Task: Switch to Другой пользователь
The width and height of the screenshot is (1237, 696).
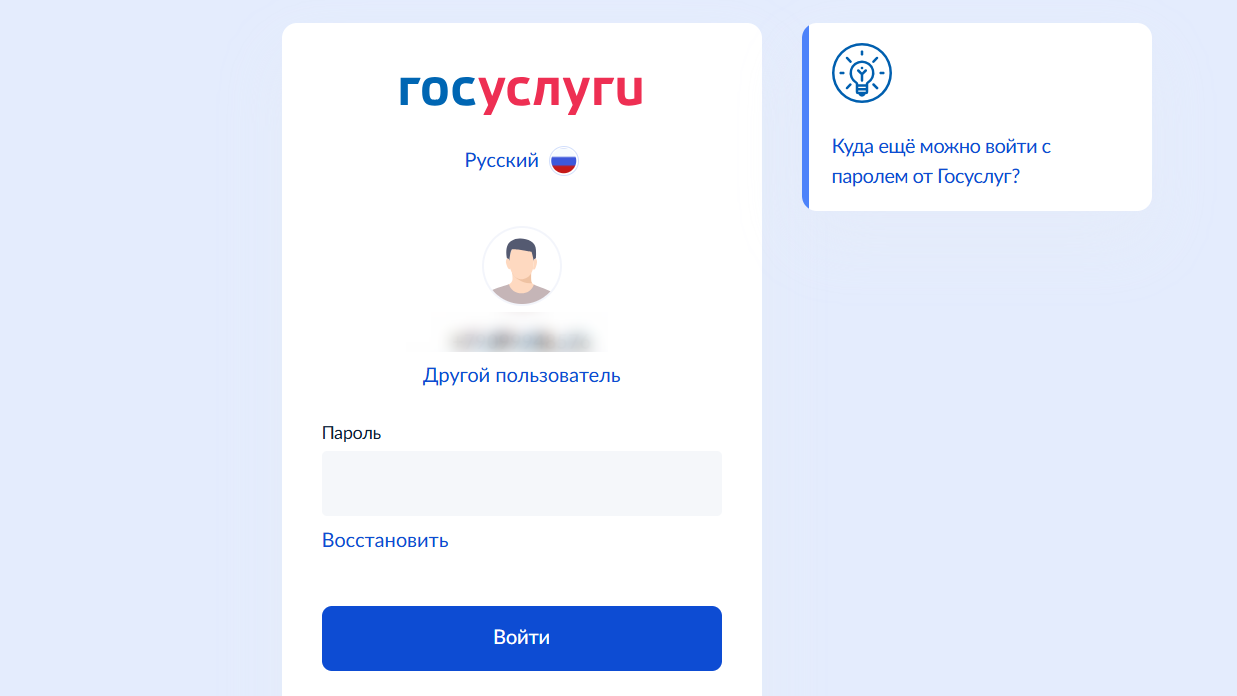Action: coord(521,376)
